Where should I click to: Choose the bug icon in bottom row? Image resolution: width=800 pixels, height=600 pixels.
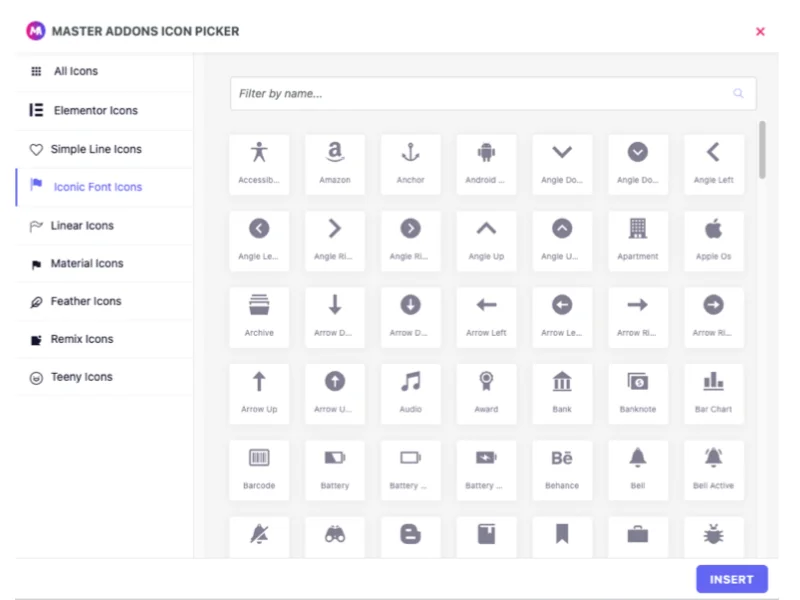click(x=714, y=537)
